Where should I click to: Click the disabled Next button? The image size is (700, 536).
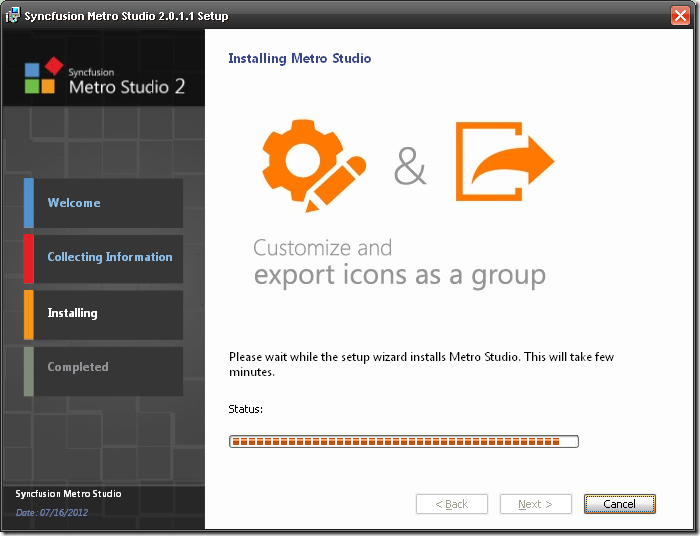click(x=536, y=504)
